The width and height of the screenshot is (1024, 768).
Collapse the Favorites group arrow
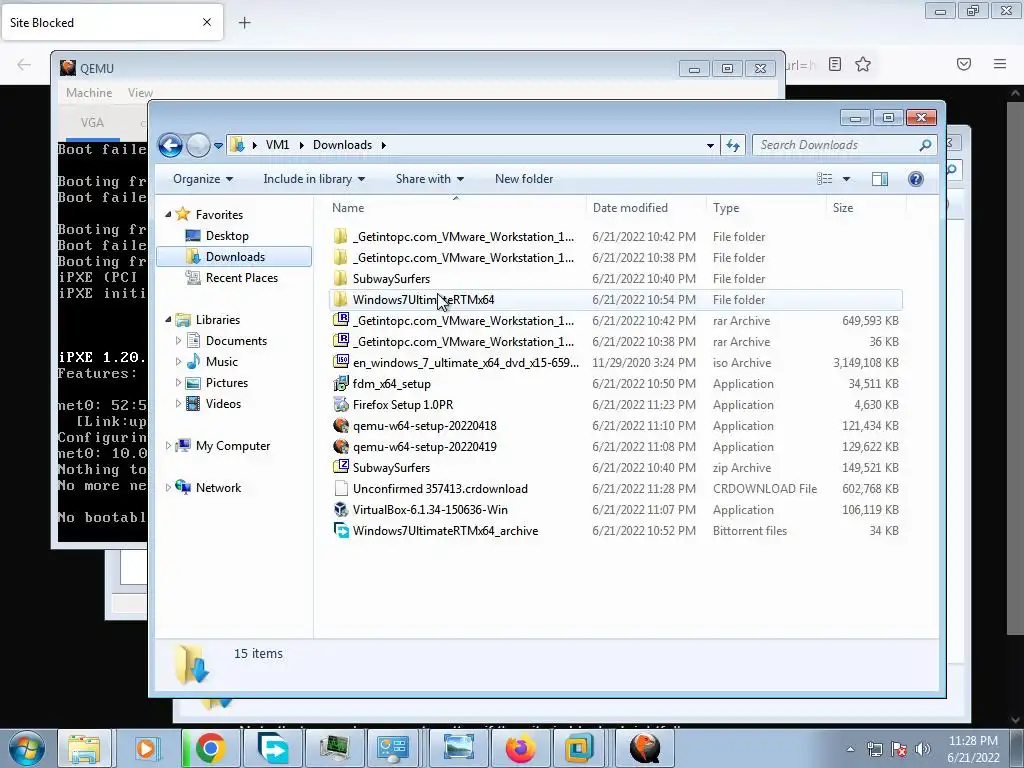click(x=168, y=214)
